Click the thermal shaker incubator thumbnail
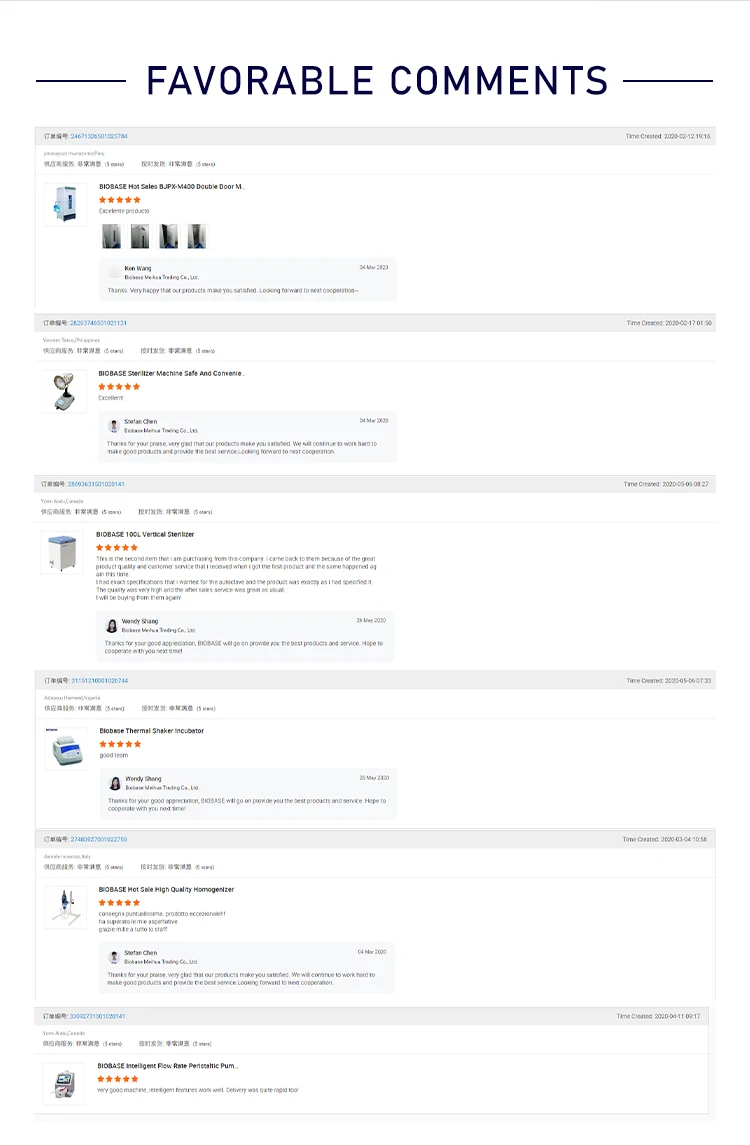Viewport: 750px width, 1145px height. (66, 748)
